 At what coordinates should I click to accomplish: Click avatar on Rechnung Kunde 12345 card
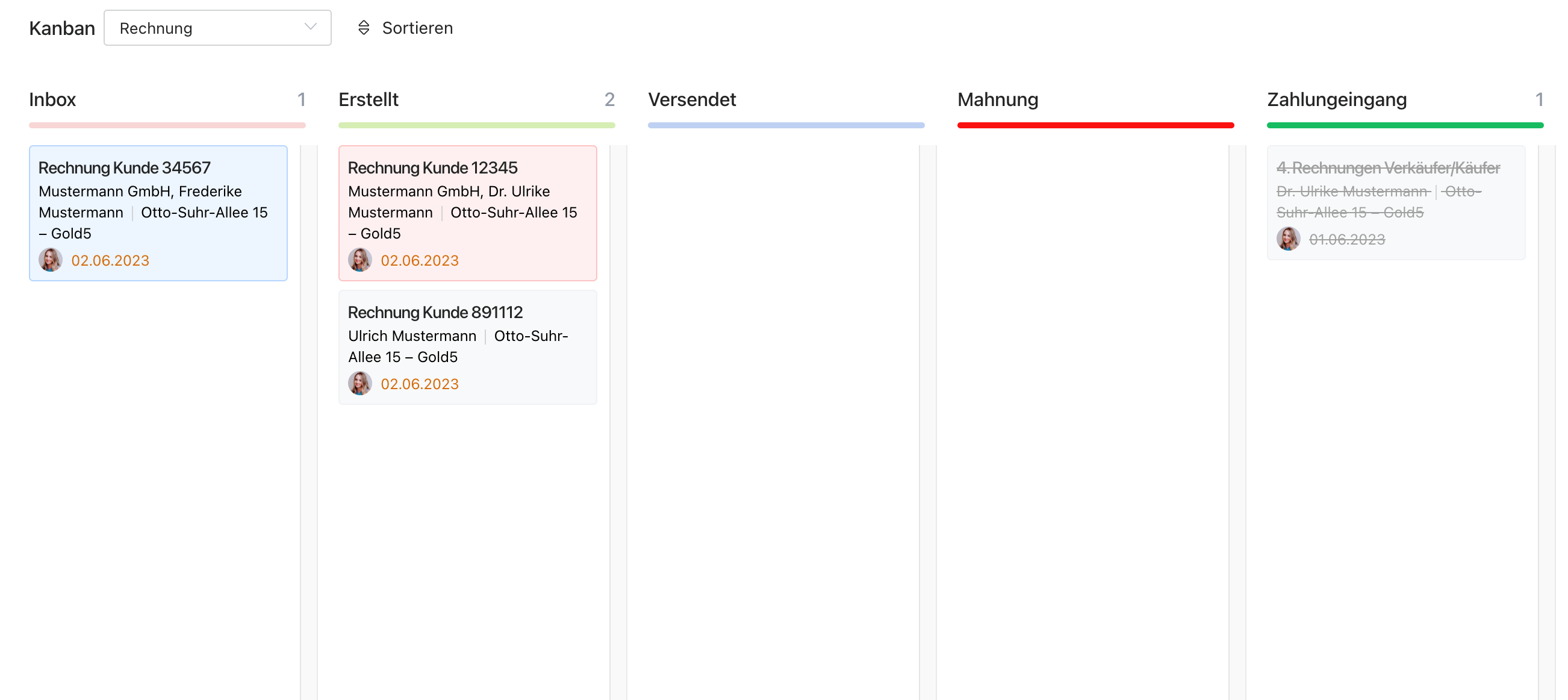[359, 260]
